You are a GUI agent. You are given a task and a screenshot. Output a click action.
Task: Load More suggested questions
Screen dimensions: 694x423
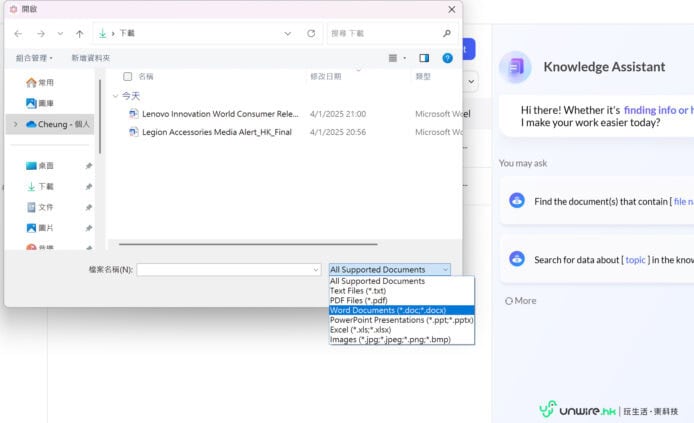pos(520,301)
